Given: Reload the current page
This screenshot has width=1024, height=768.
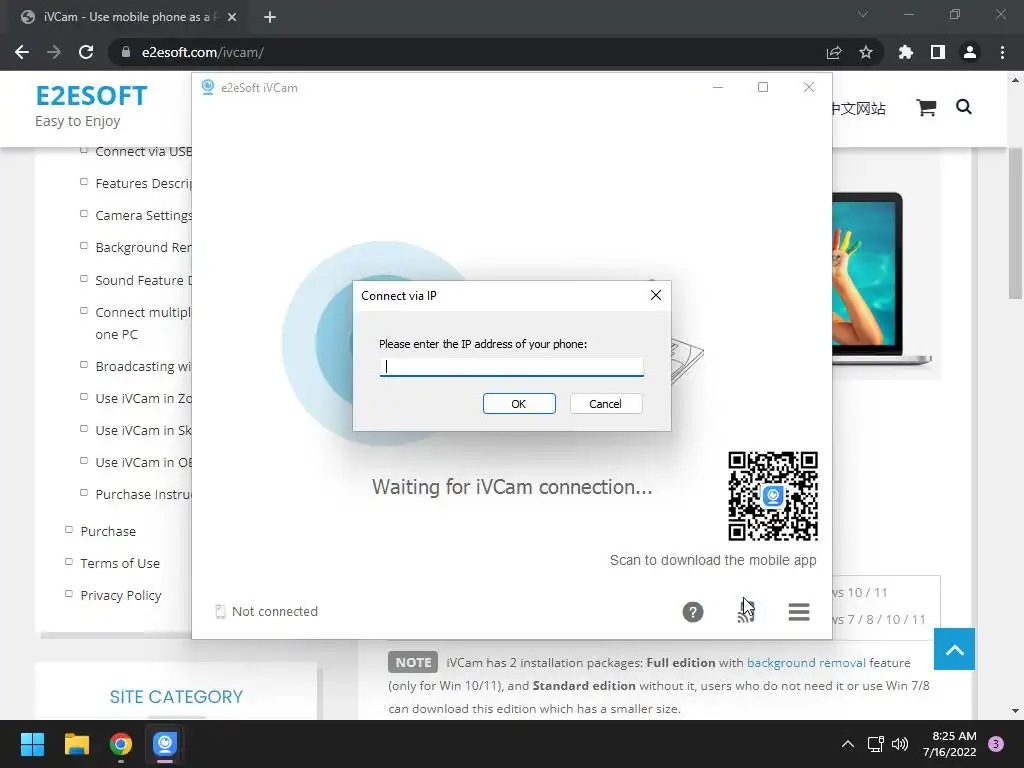Looking at the screenshot, I should click(86, 52).
